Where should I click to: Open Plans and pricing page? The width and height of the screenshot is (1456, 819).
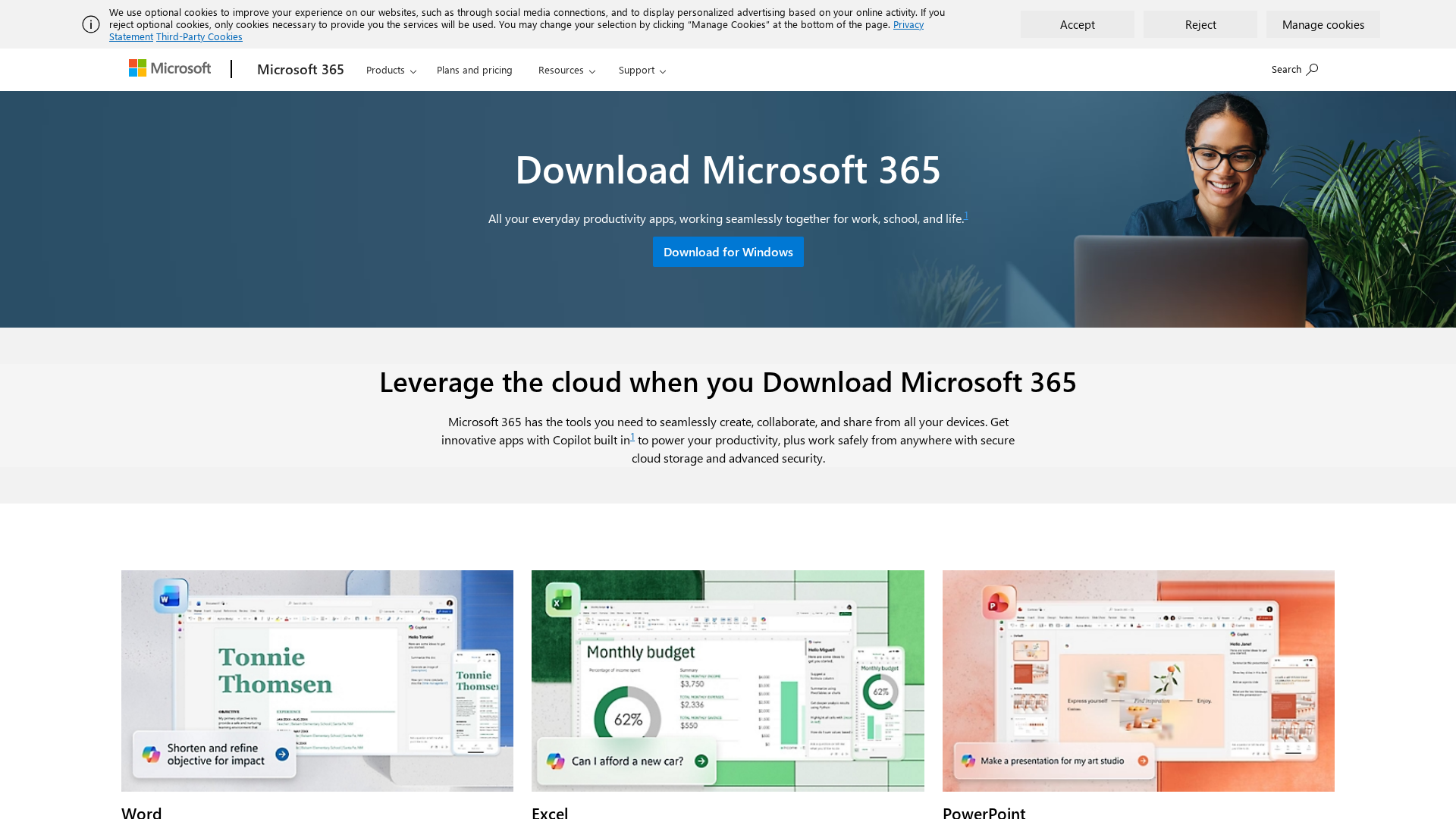[475, 70]
